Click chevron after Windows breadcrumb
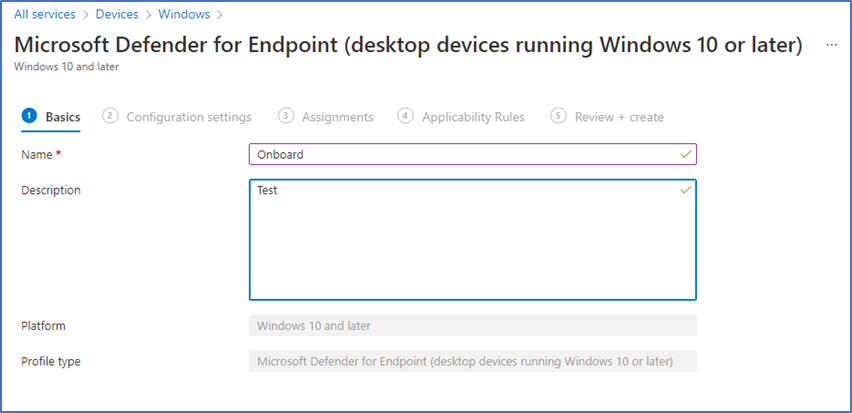Screen dimensions: 852x413 point(220,15)
